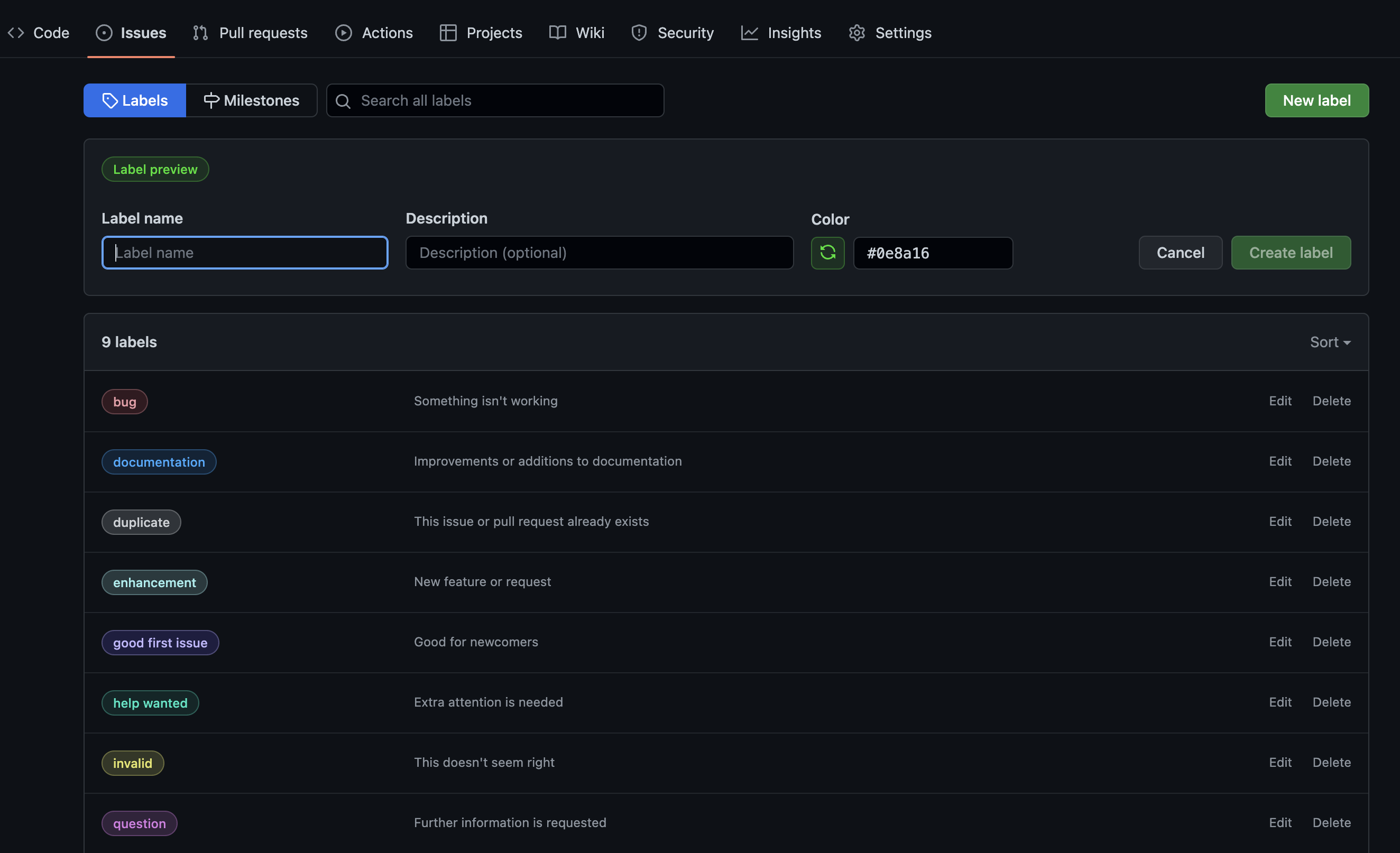Click the Projects table icon

coord(448,33)
